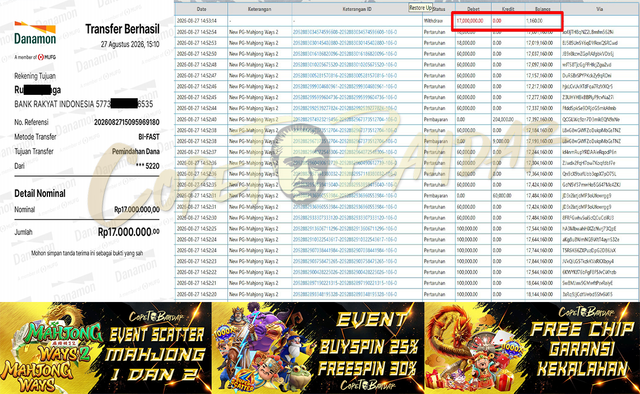
Task: Click the Via column header
Action: (599, 9)
